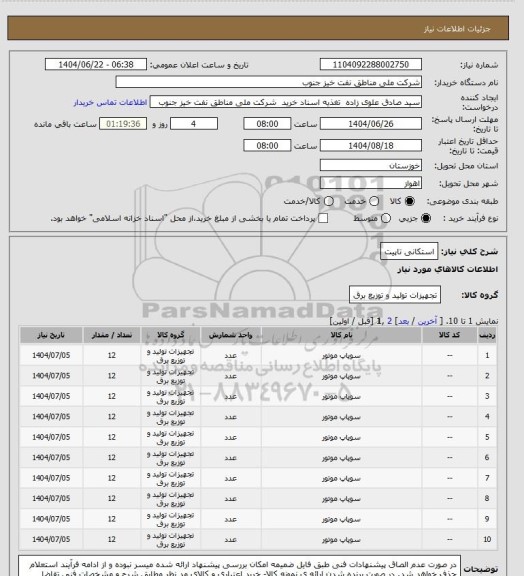This screenshot has height=576, width=524.
Task: Click the تاریخ نیاز column header
Action: coord(51,335)
